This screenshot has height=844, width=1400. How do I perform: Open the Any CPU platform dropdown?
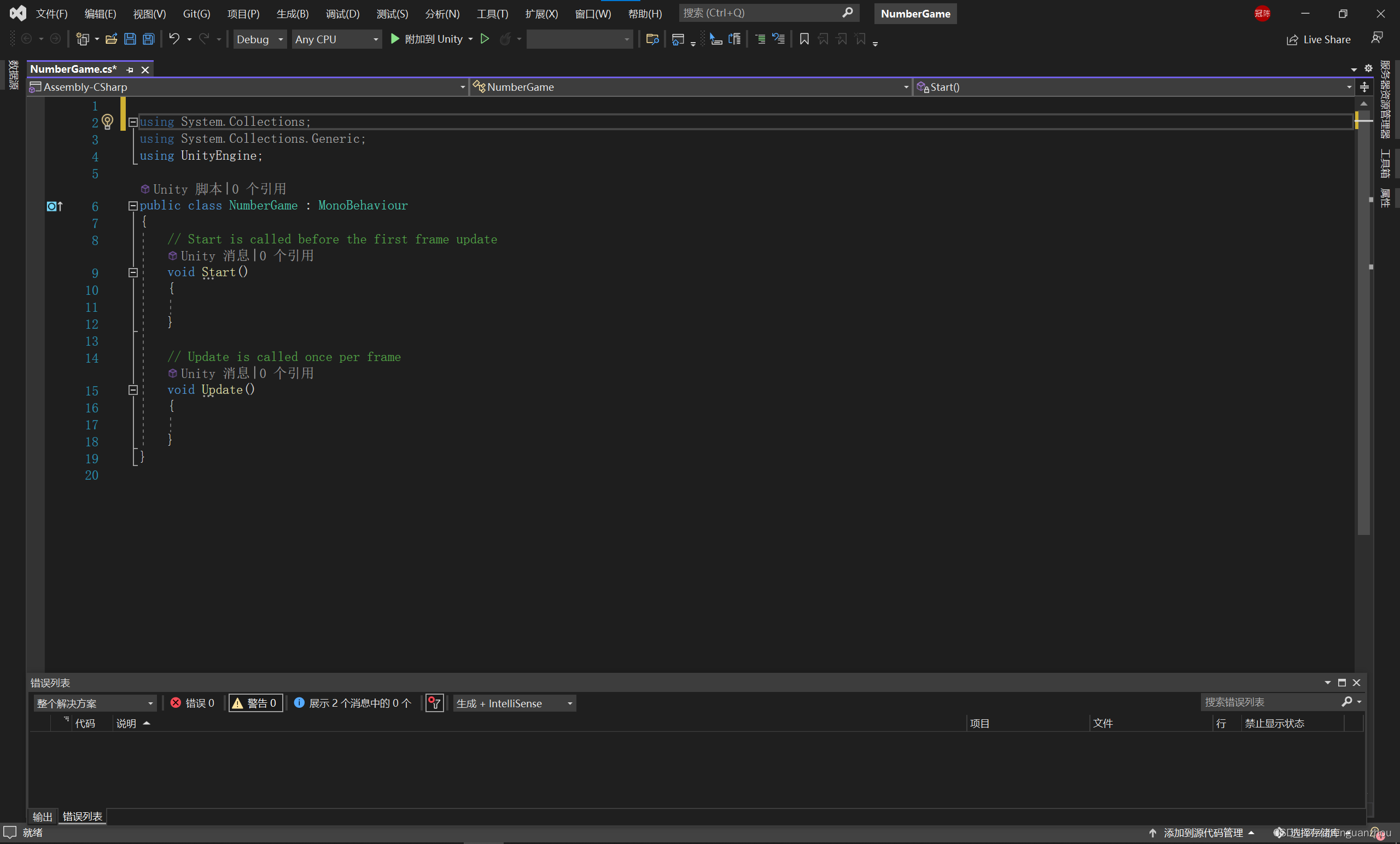coord(336,39)
